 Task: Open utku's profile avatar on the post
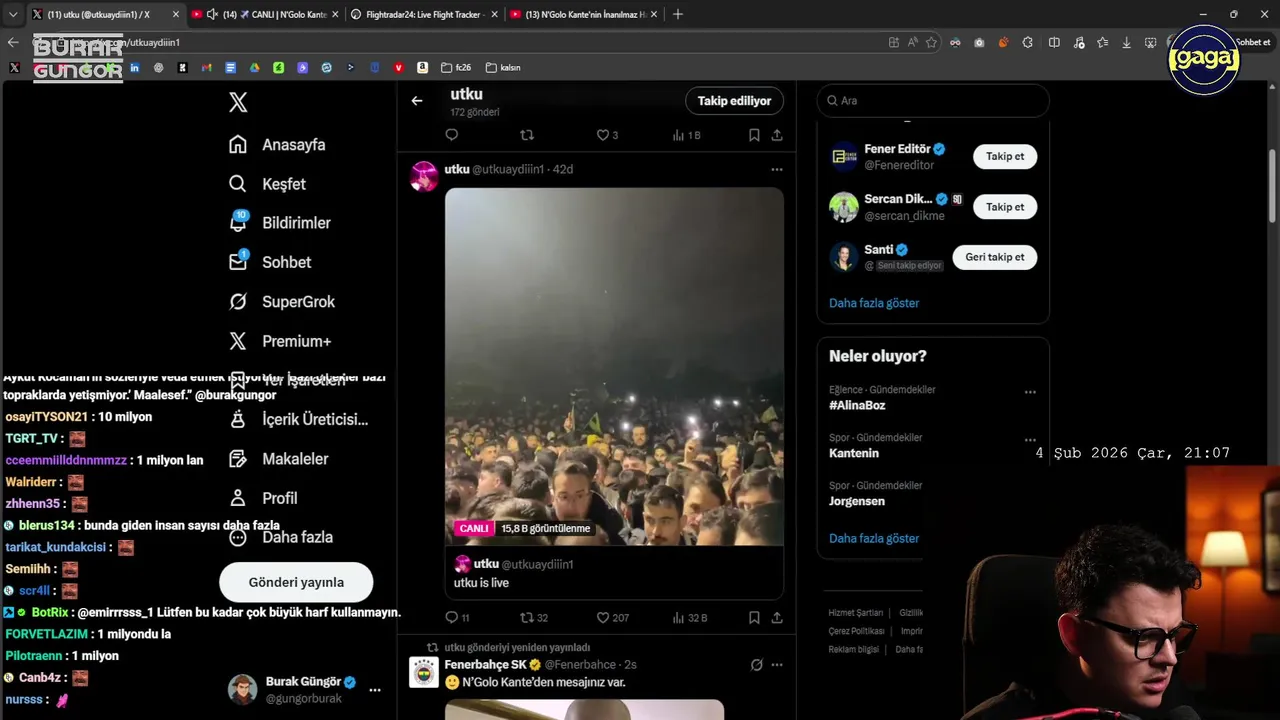point(424,176)
